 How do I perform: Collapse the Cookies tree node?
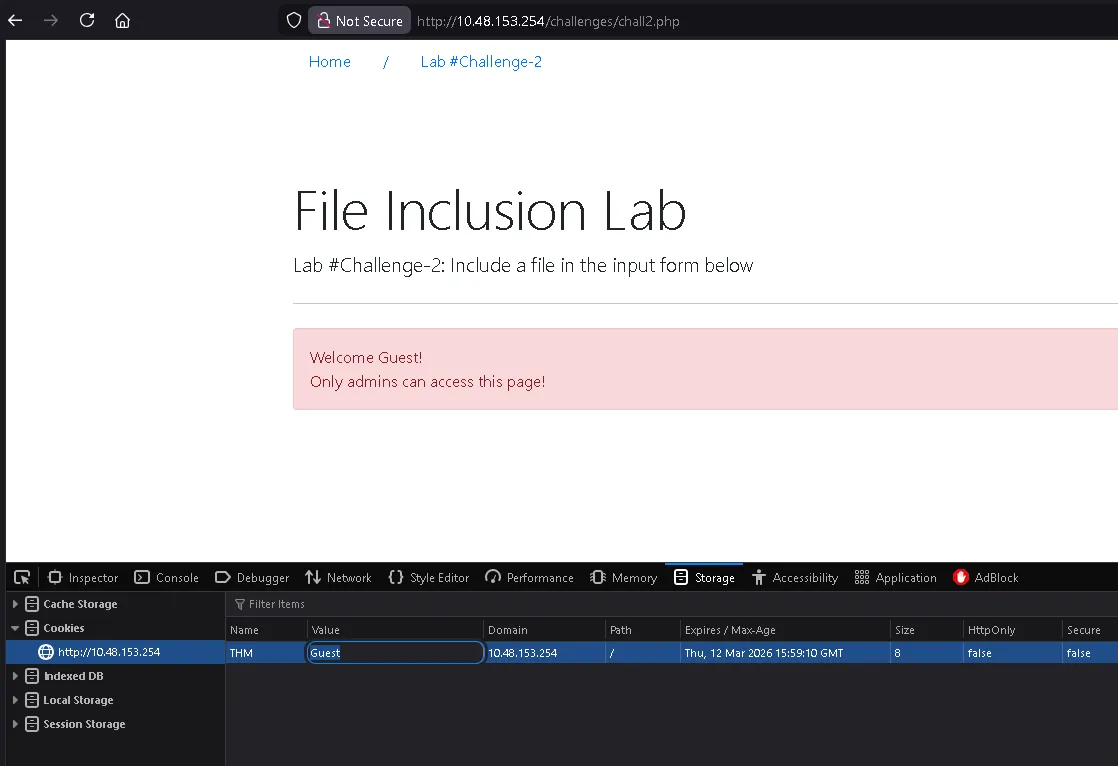point(15,628)
